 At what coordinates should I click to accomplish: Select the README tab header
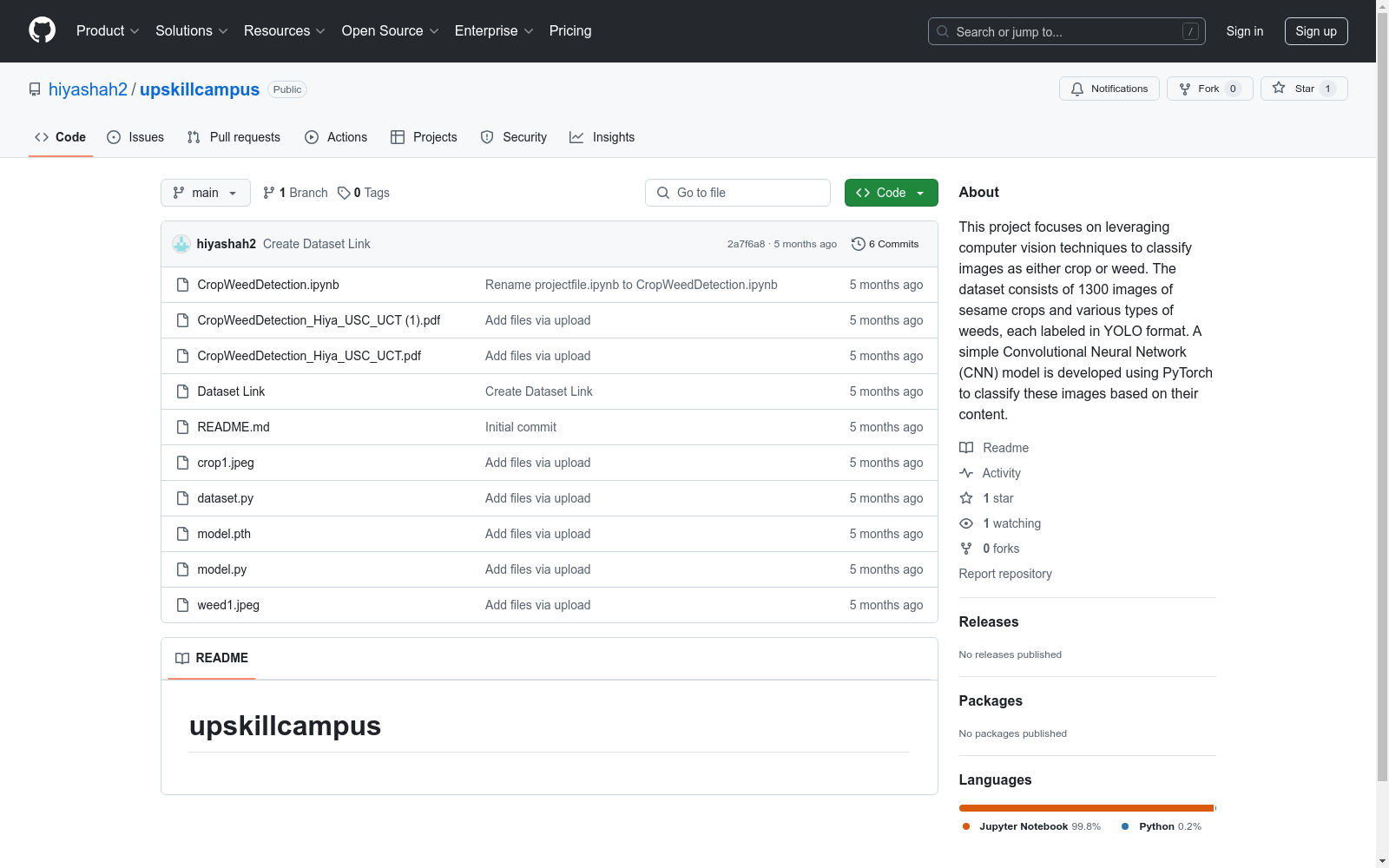pos(212,658)
